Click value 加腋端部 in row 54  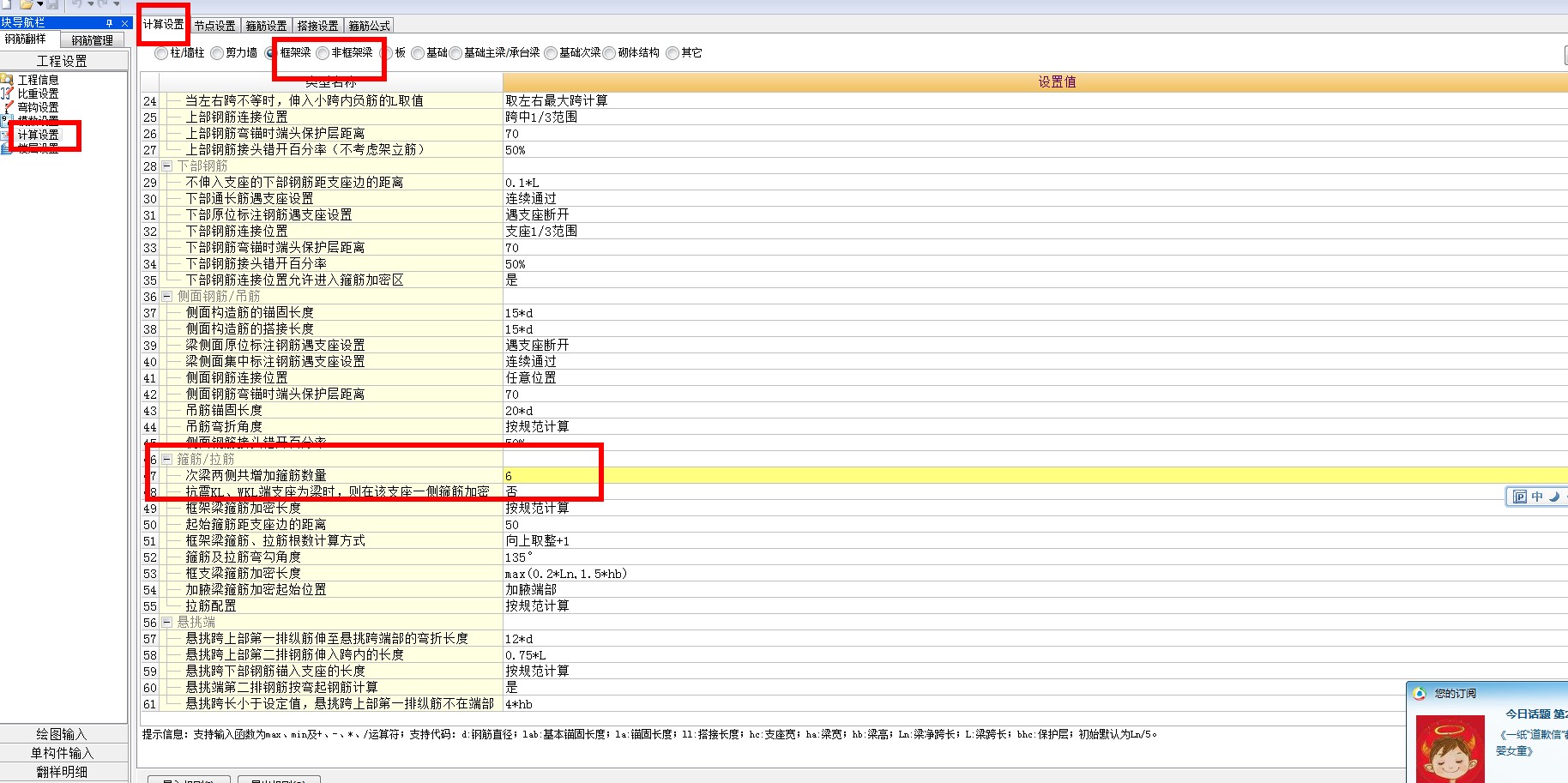tap(1035, 590)
